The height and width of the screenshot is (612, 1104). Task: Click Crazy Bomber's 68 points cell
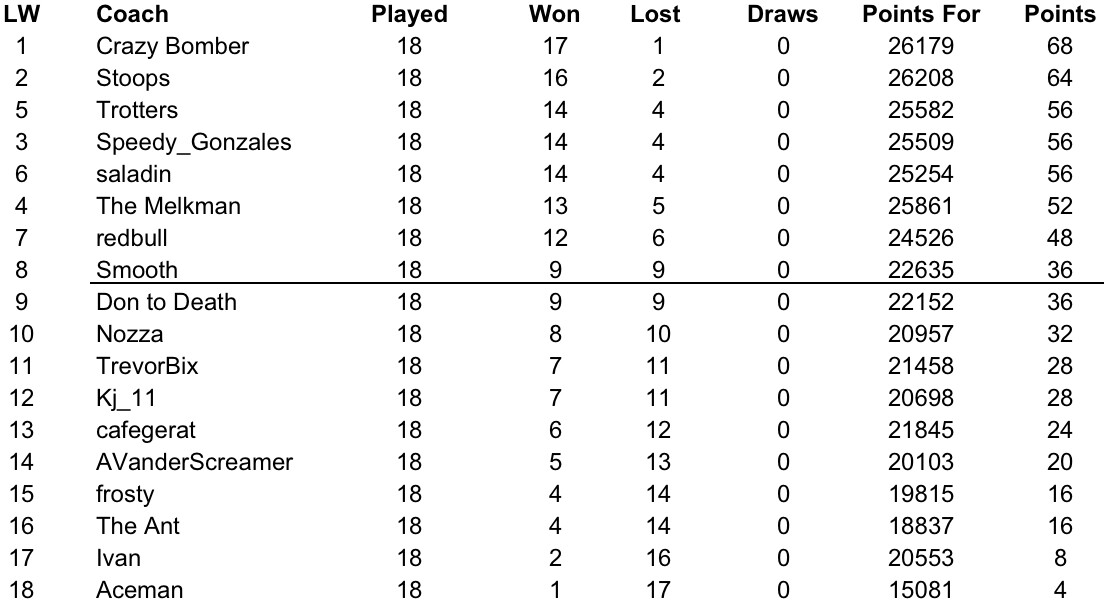[1060, 46]
